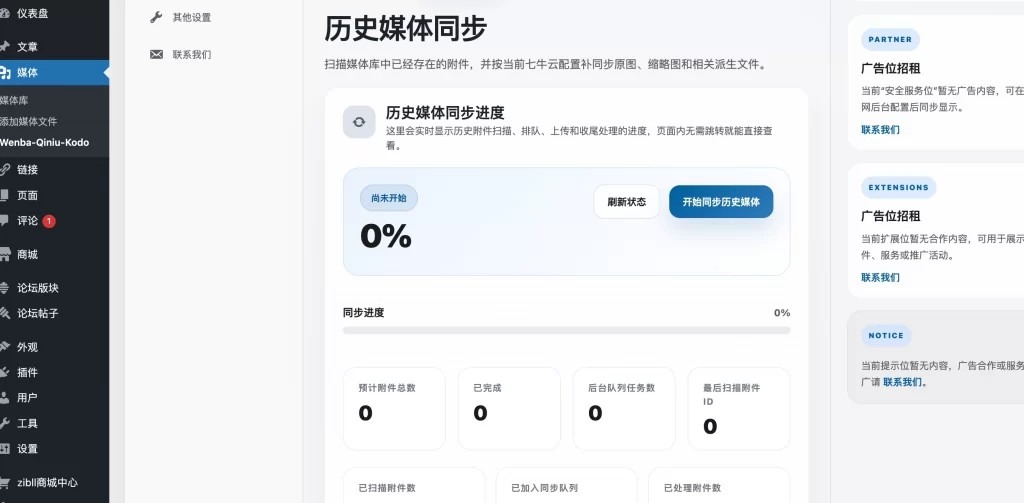Click the wrench icon beside 其他设置
This screenshot has height=503, width=1024.
click(156, 17)
